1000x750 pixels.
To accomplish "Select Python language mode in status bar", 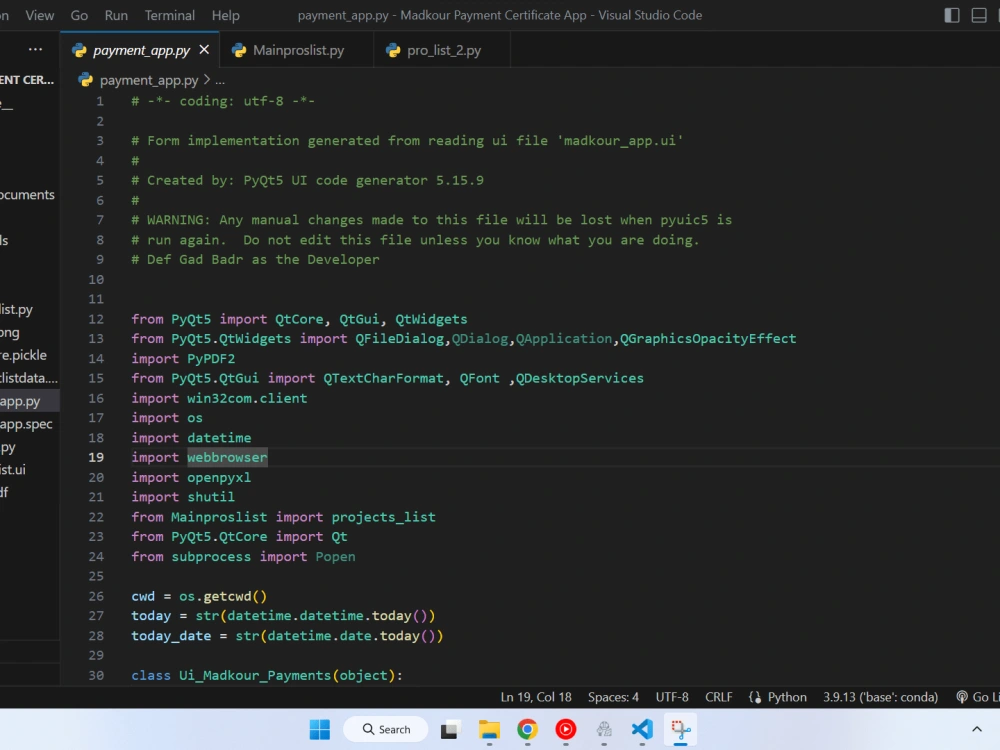I will 787,697.
